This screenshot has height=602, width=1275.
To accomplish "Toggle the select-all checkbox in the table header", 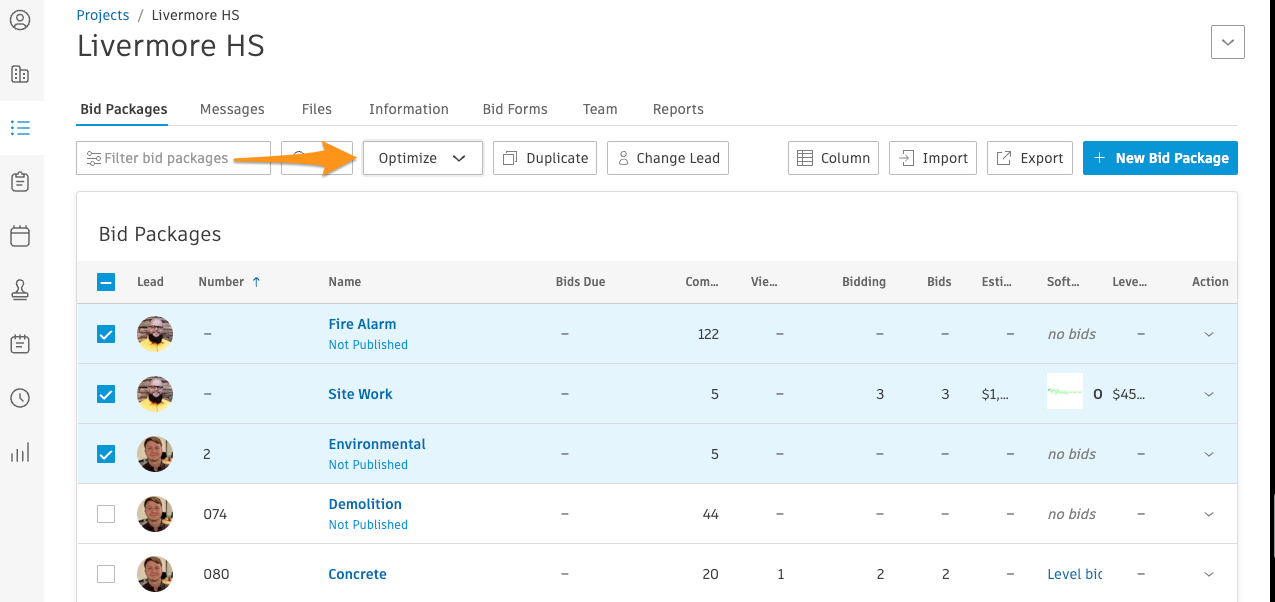I will click(x=105, y=281).
